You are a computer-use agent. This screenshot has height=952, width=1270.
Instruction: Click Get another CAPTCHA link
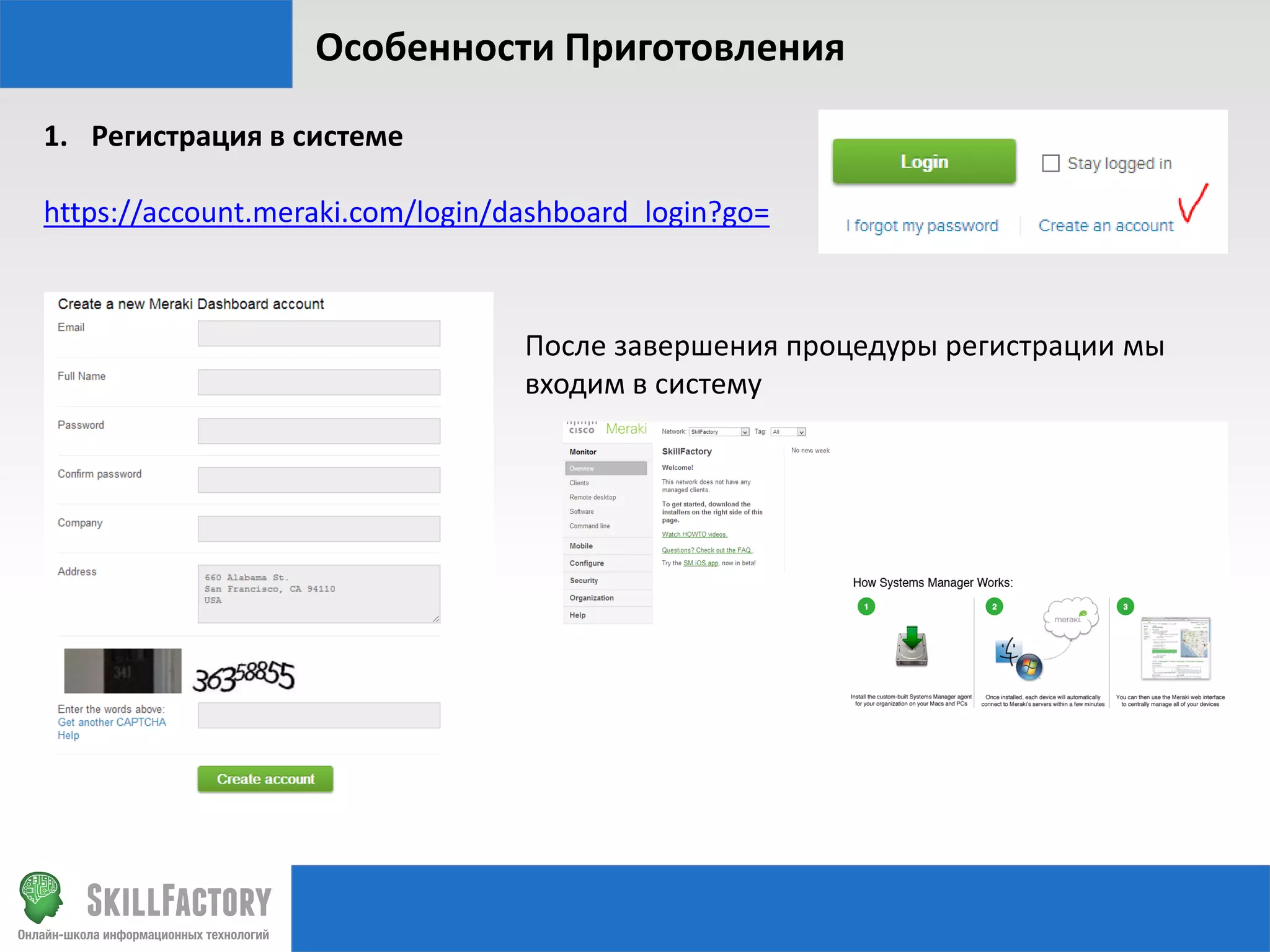112,722
